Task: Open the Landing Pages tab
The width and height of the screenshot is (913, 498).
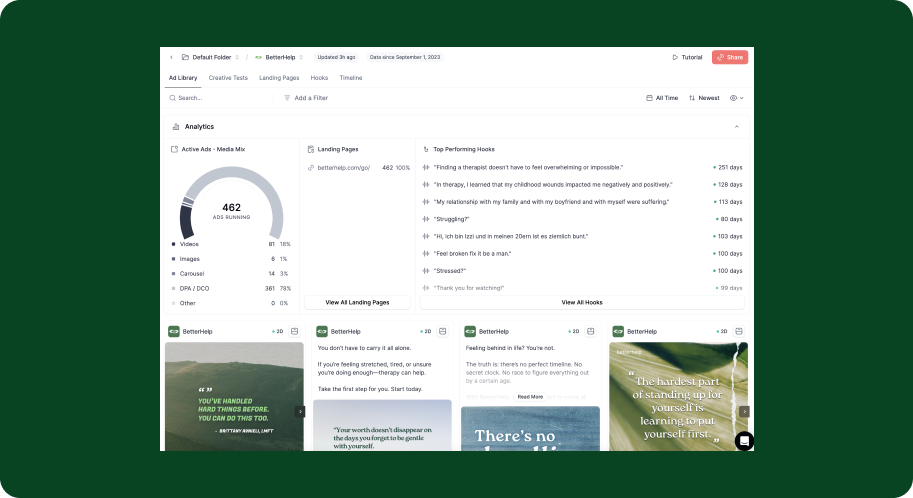Action: tap(279, 77)
